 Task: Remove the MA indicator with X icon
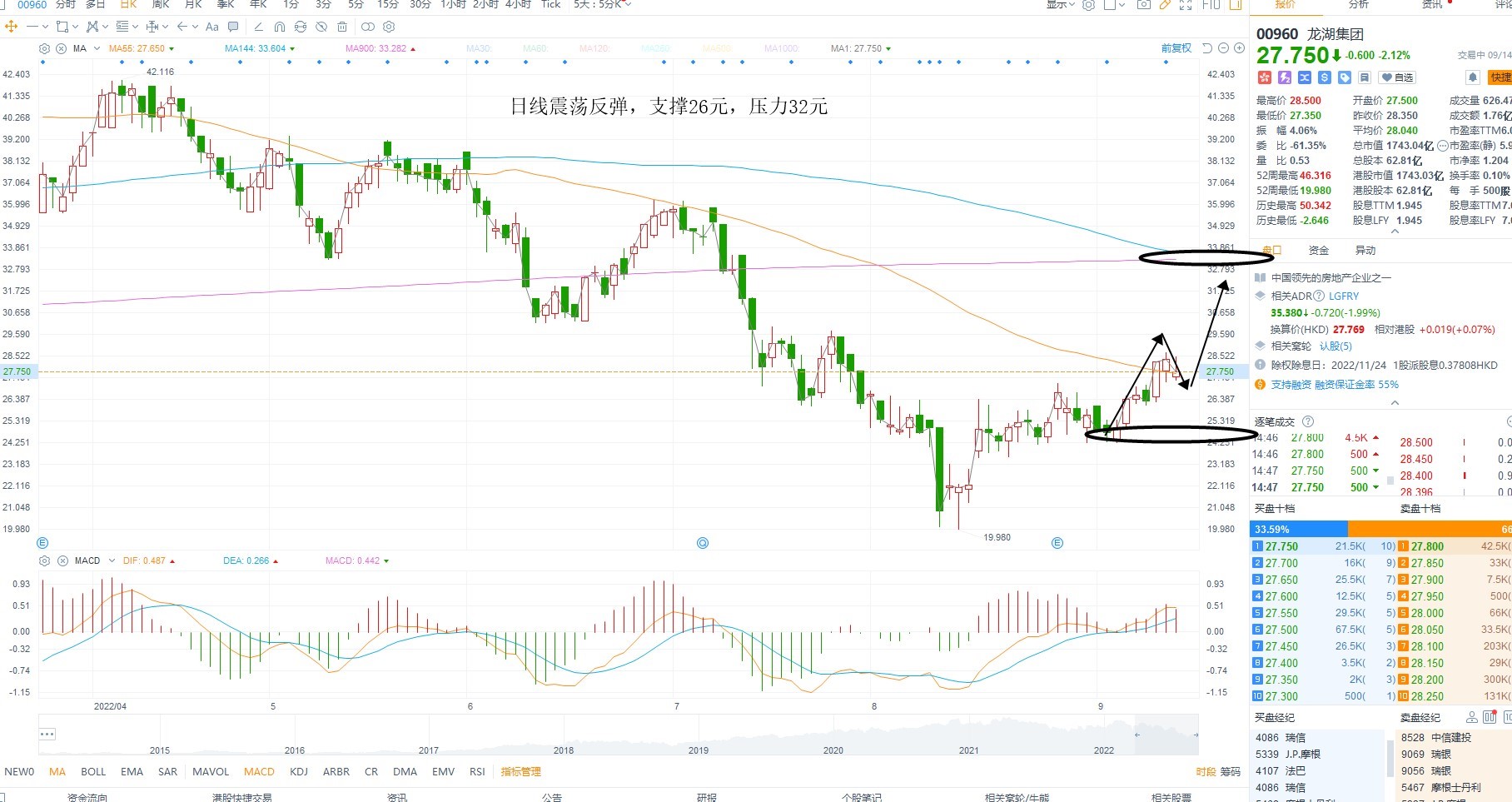pyautogui.click(x=61, y=48)
